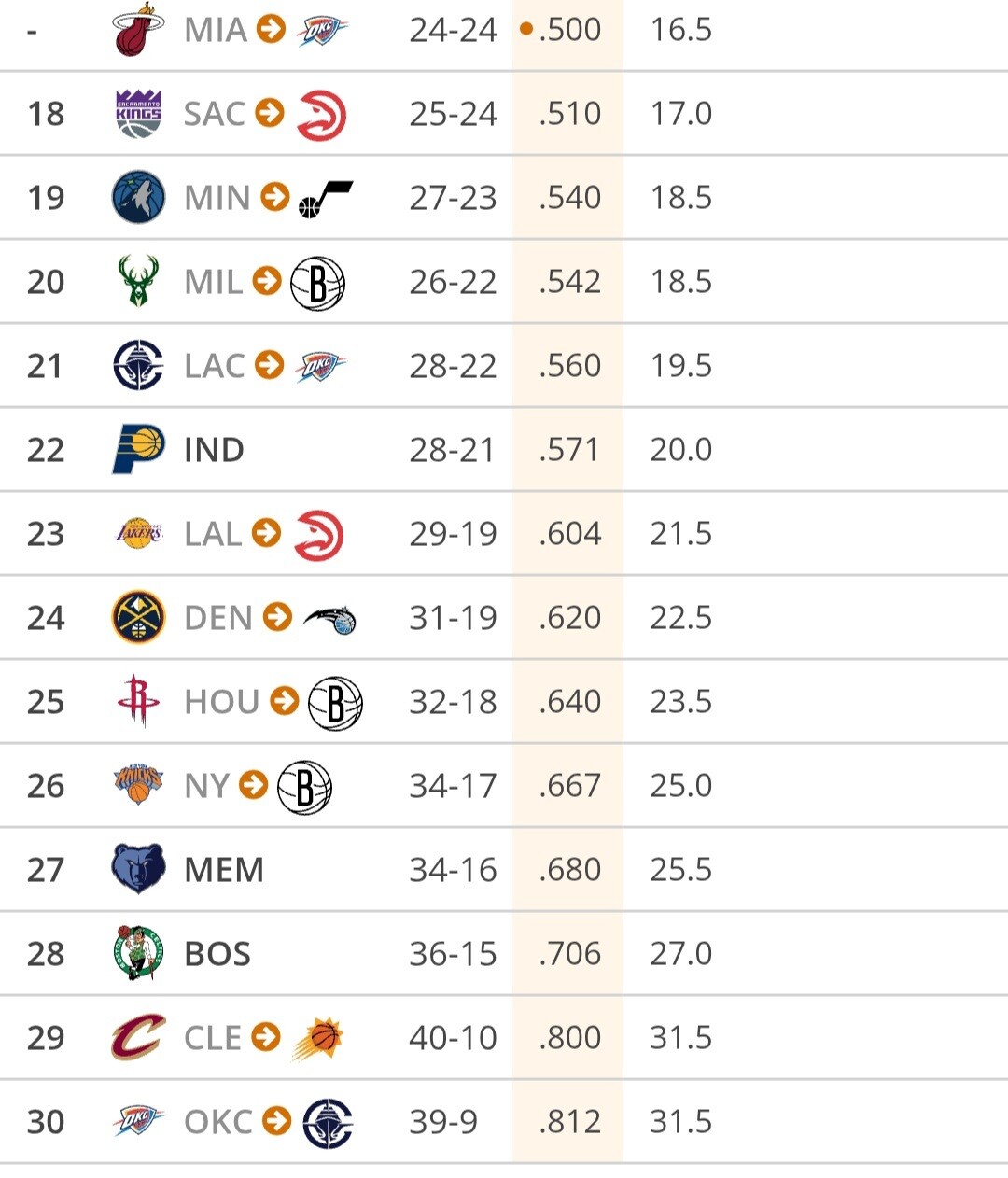Click the OKC 39-9 record
This screenshot has width=1008, height=1178.
tap(443, 1122)
